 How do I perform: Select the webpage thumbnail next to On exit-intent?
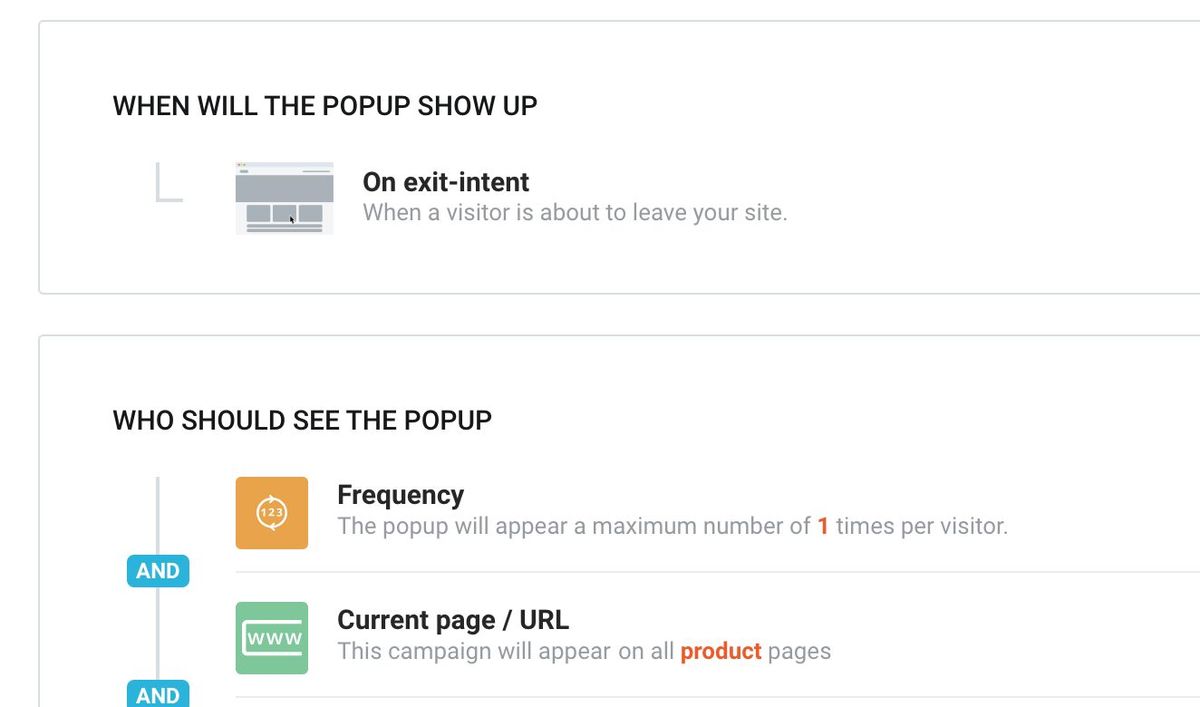[x=284, y=197]
